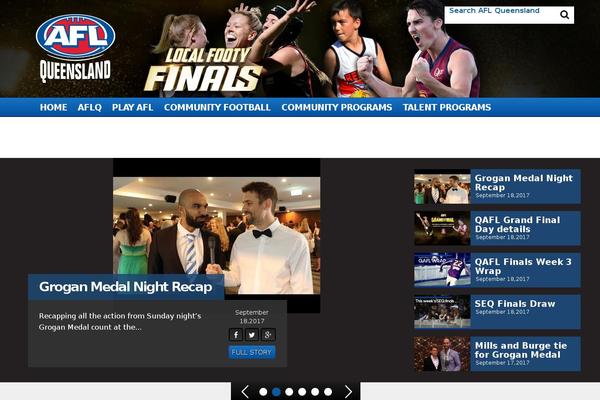This screenshot has height=400, width=600.
Task: Click the Local Footy Finals banner
Action: [x=203, y=70]
